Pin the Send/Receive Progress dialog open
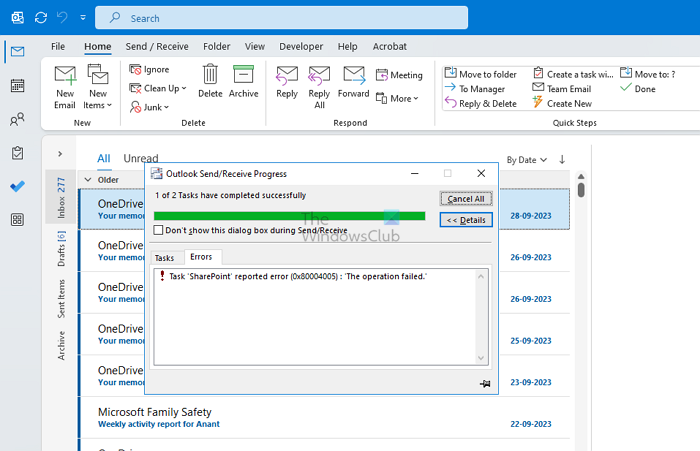 485,384
